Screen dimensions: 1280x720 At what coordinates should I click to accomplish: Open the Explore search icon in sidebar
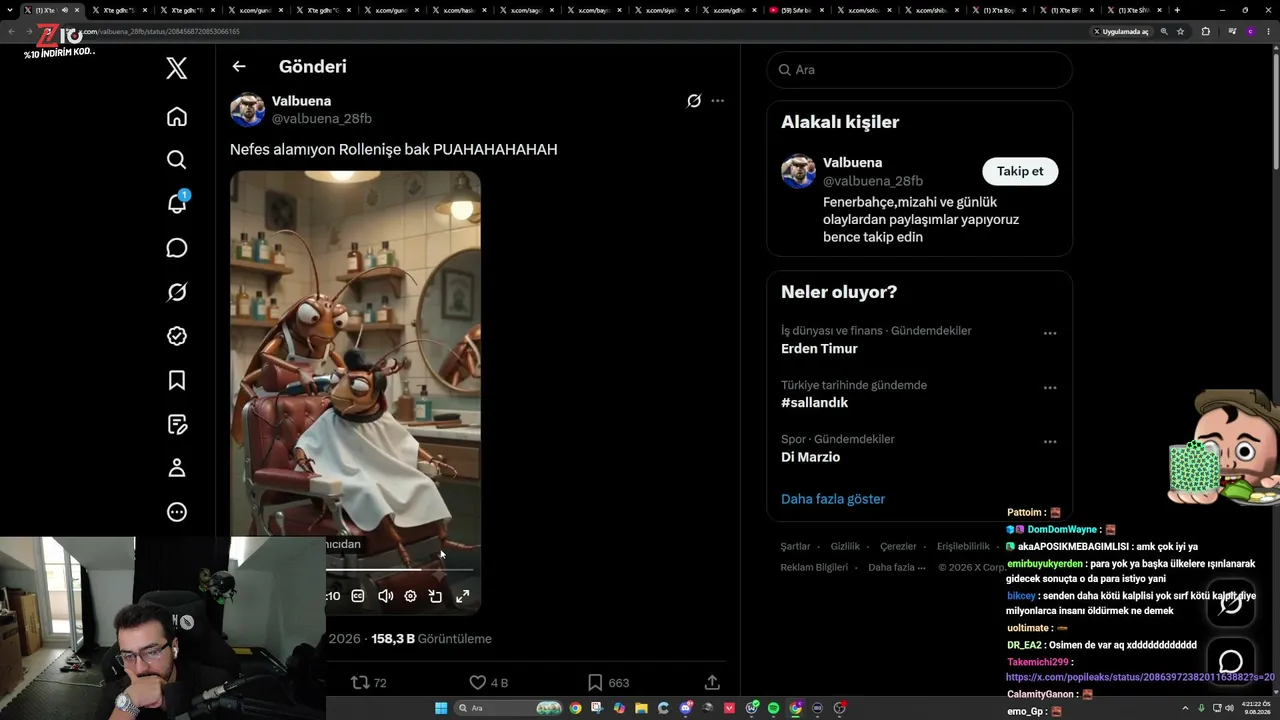tap(177, 160)
